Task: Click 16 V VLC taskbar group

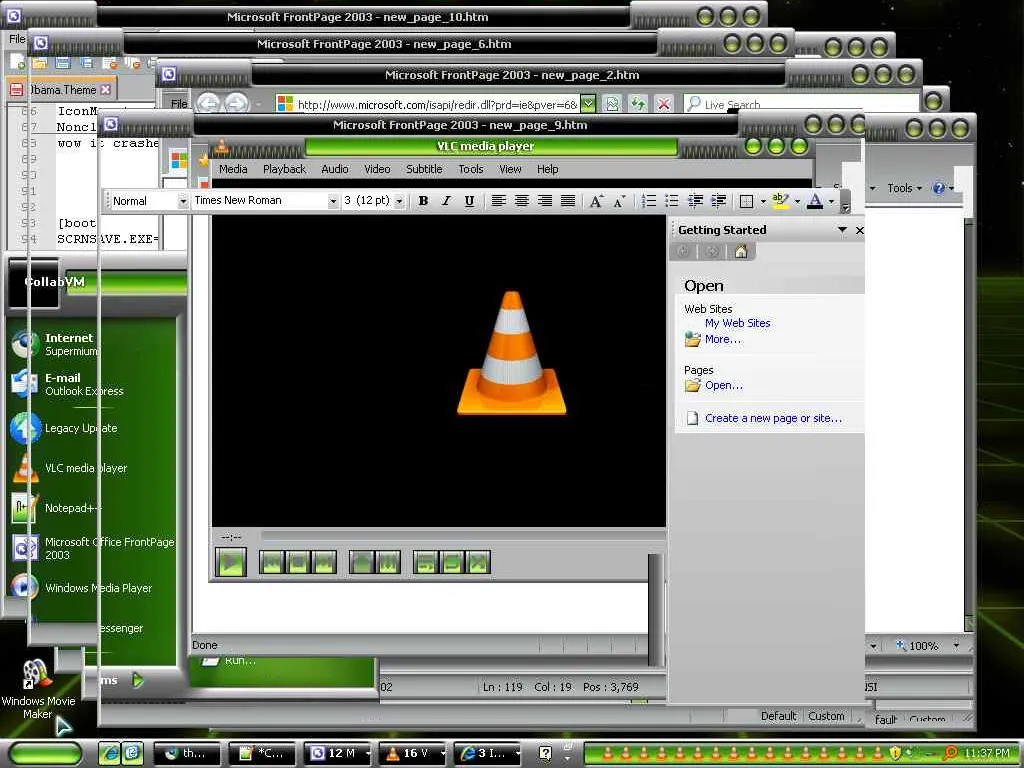Action: point(413,753)
